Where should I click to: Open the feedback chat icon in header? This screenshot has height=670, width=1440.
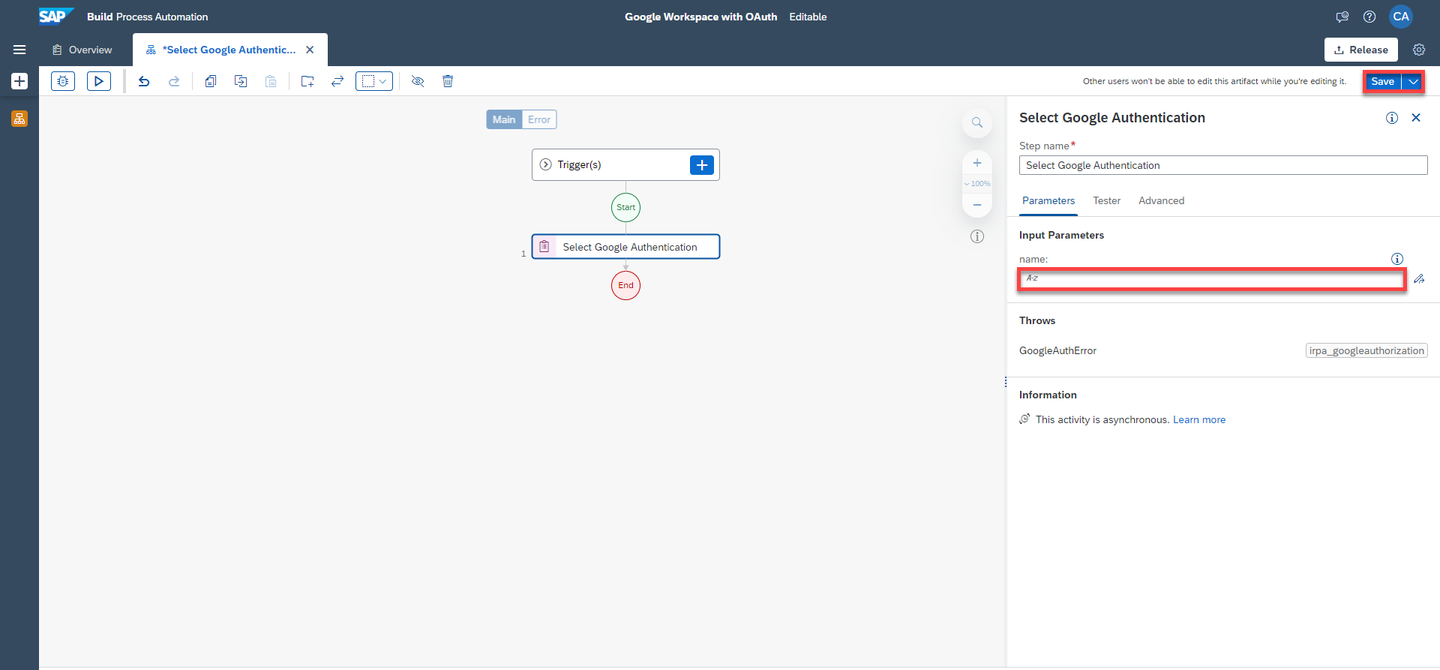point(1342,17)
